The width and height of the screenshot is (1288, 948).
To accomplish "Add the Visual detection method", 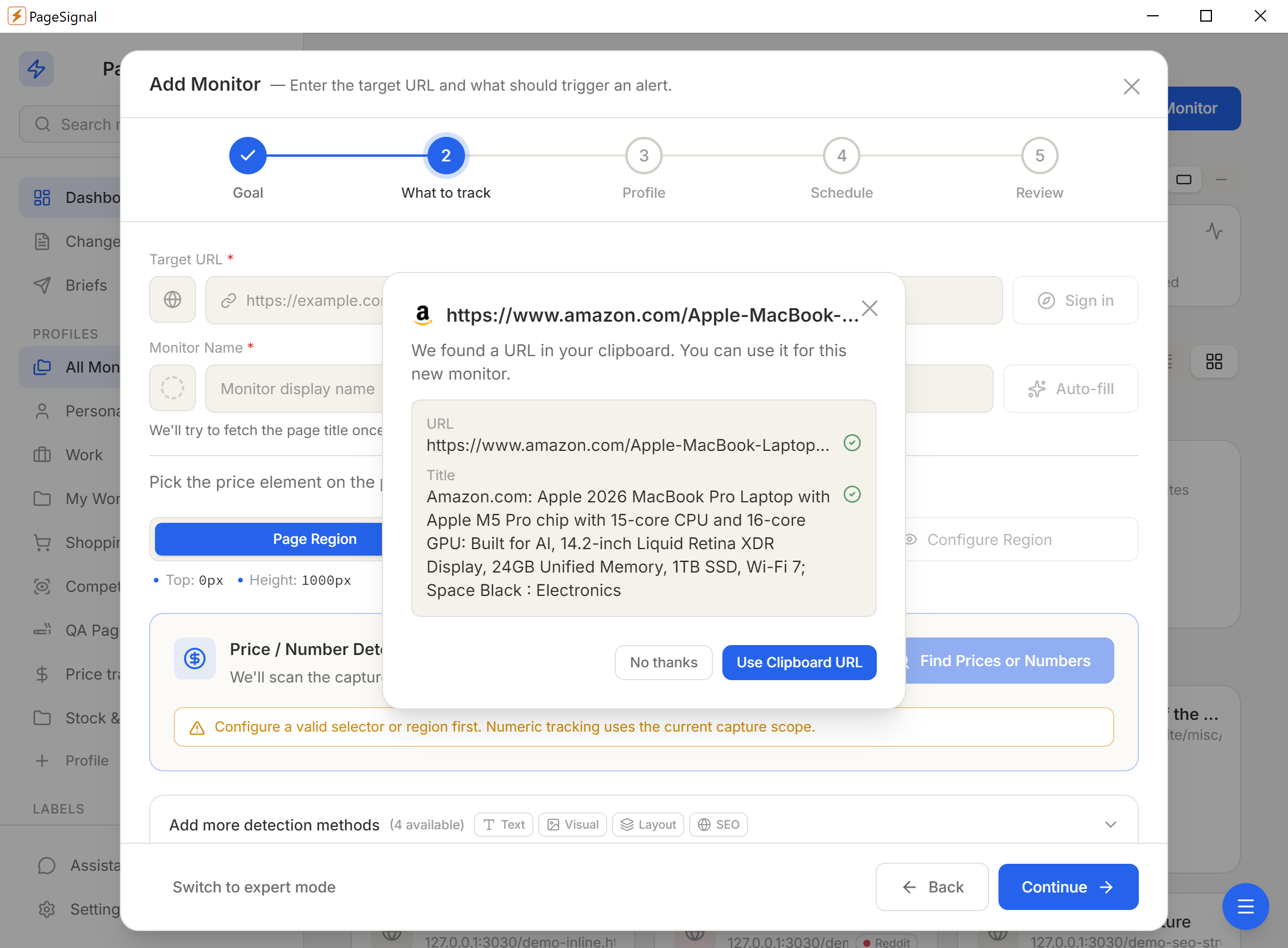I will pos(573,824).
